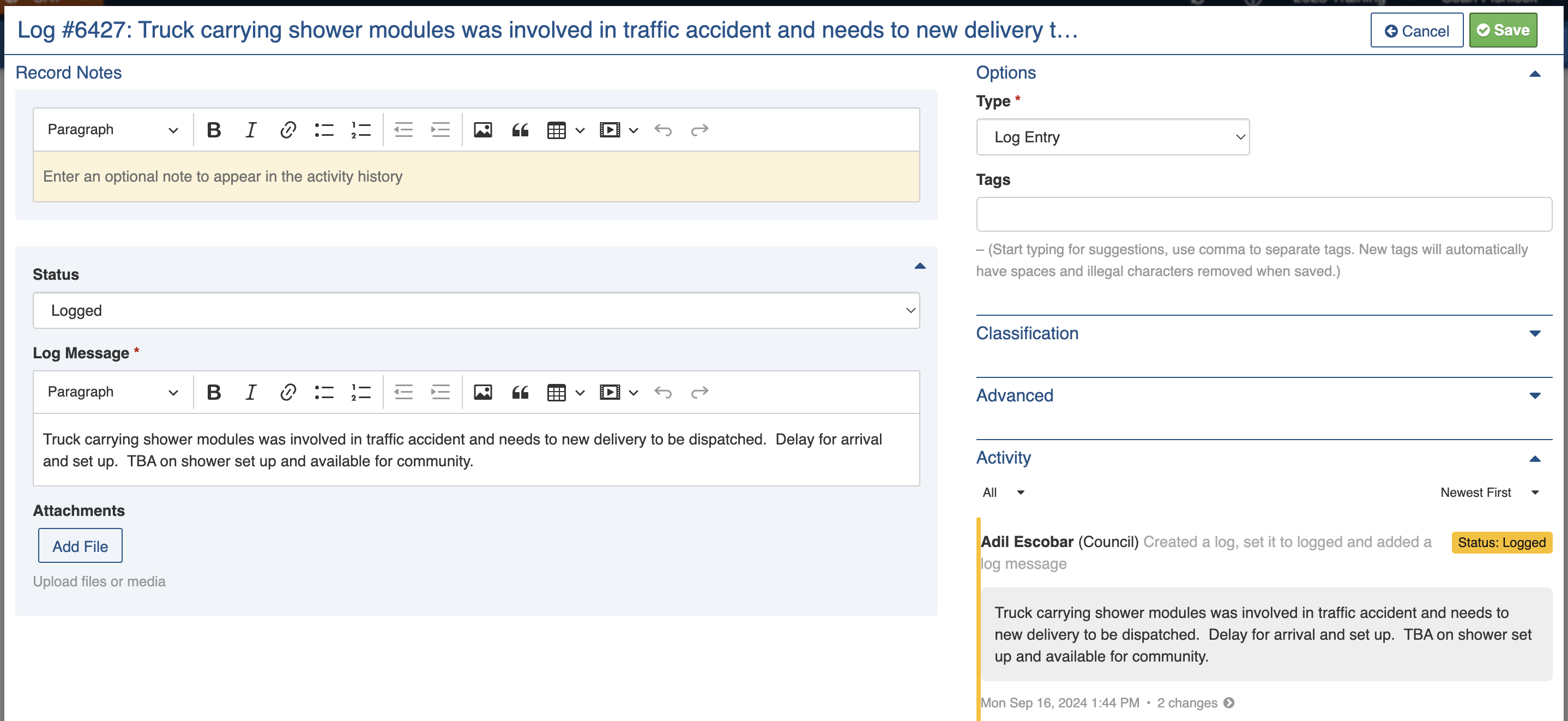Viewport: 1568px width, 721px height.
Task: Insert media in Log Message editor
Action: [610, 392]
